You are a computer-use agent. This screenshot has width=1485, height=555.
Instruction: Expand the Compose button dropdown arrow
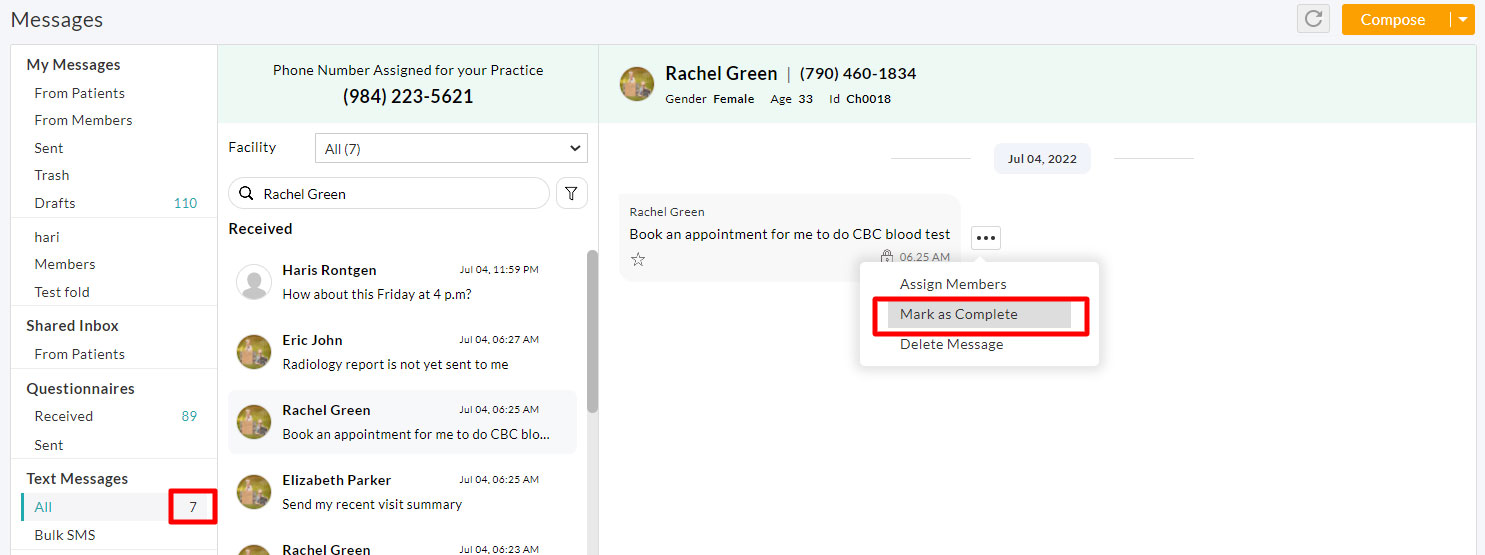1463,19
